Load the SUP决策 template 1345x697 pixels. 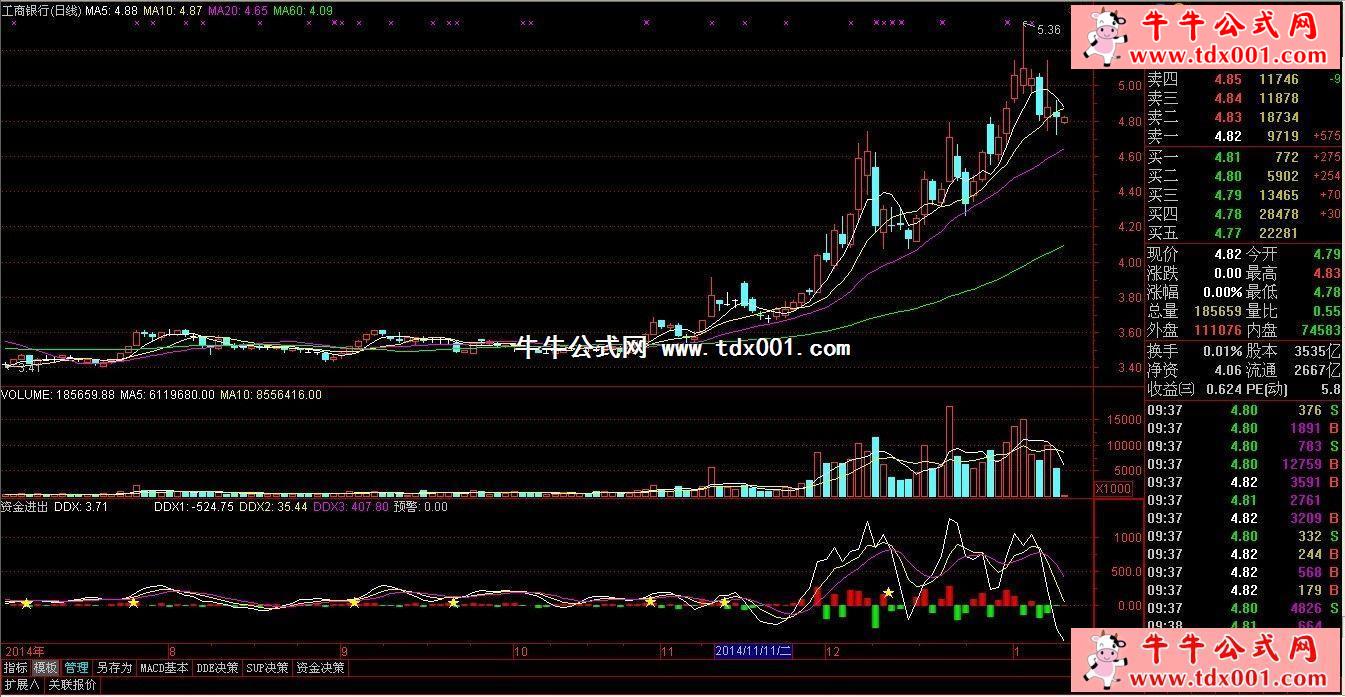[x=268, y=668]
